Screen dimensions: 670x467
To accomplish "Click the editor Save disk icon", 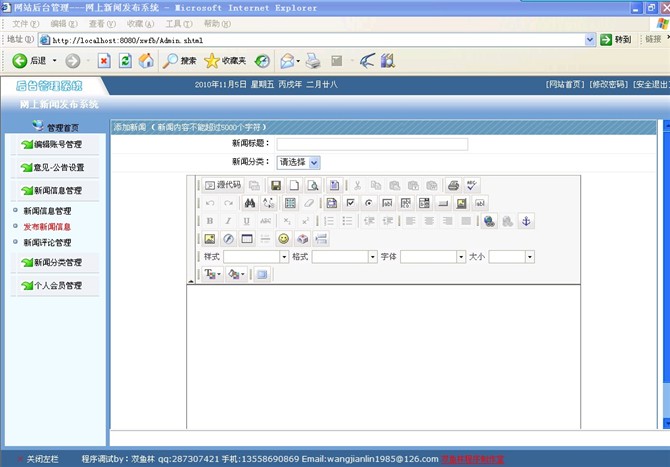I will click(276, 185).
